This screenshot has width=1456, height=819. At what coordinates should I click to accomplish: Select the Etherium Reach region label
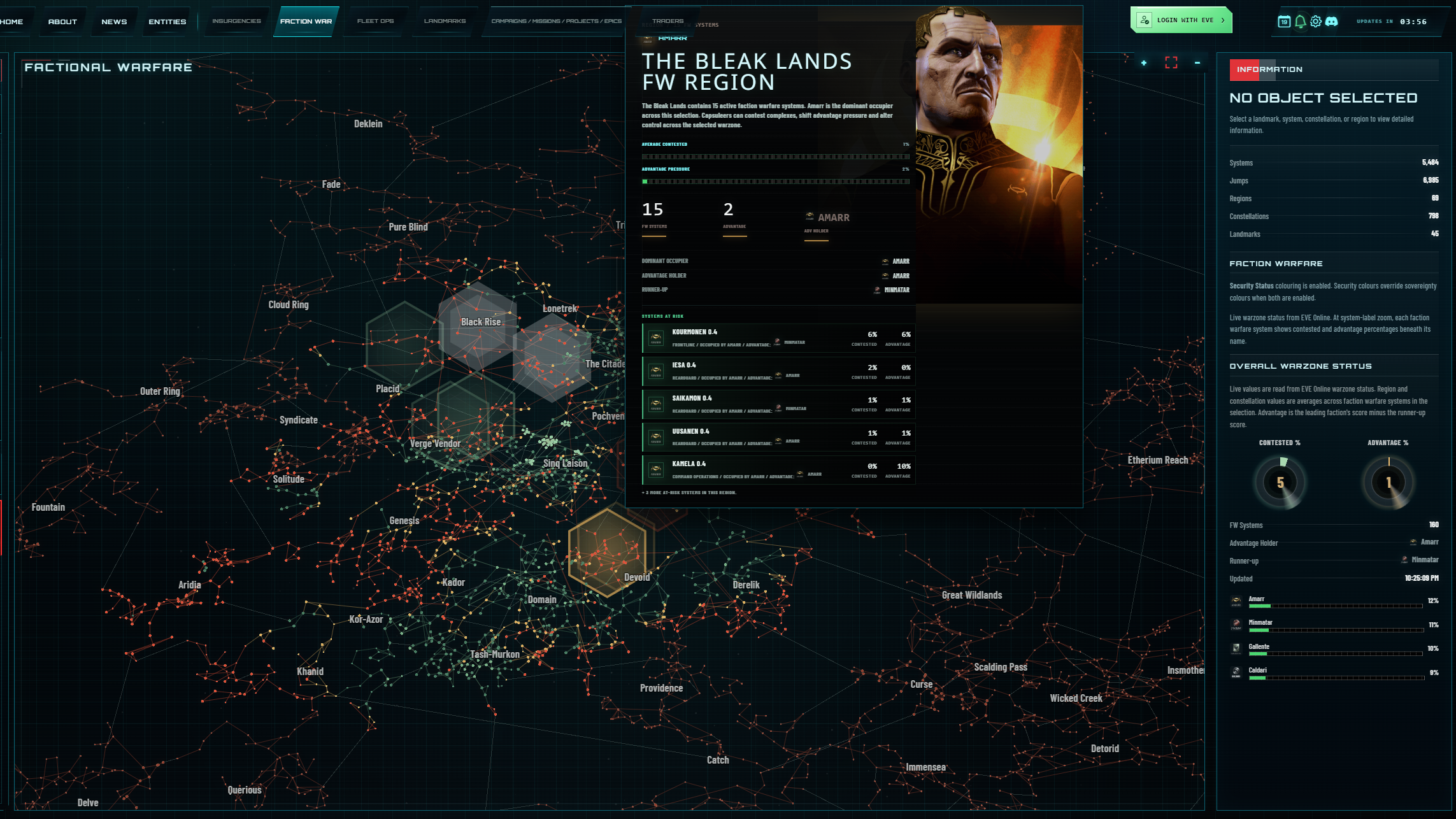(x=1158, y=460)
